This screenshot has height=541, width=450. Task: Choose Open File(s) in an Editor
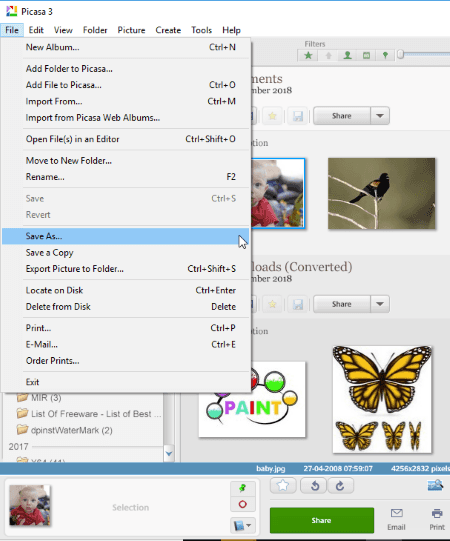[126, 139]
